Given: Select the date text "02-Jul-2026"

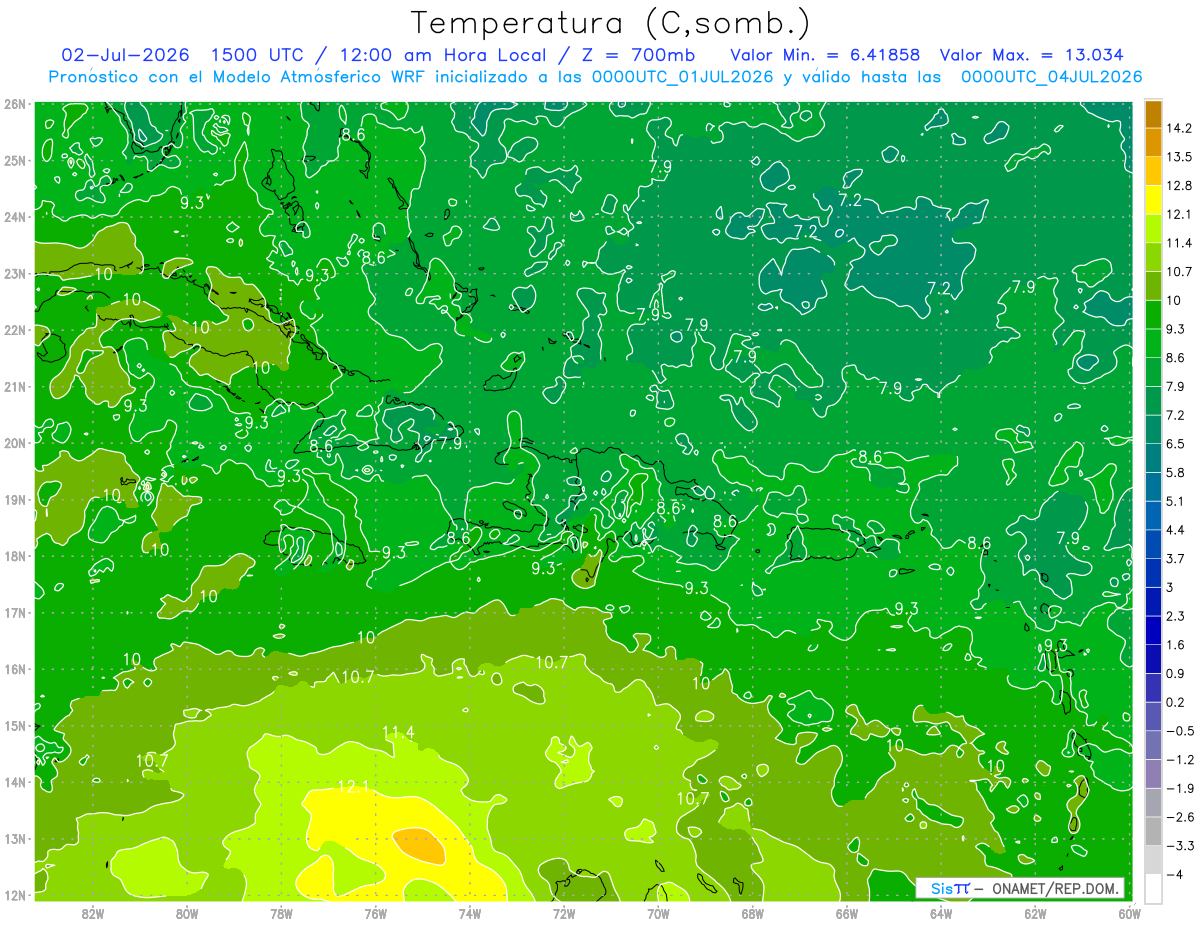Looking at the screenshot, I should (x=126, y=55).
